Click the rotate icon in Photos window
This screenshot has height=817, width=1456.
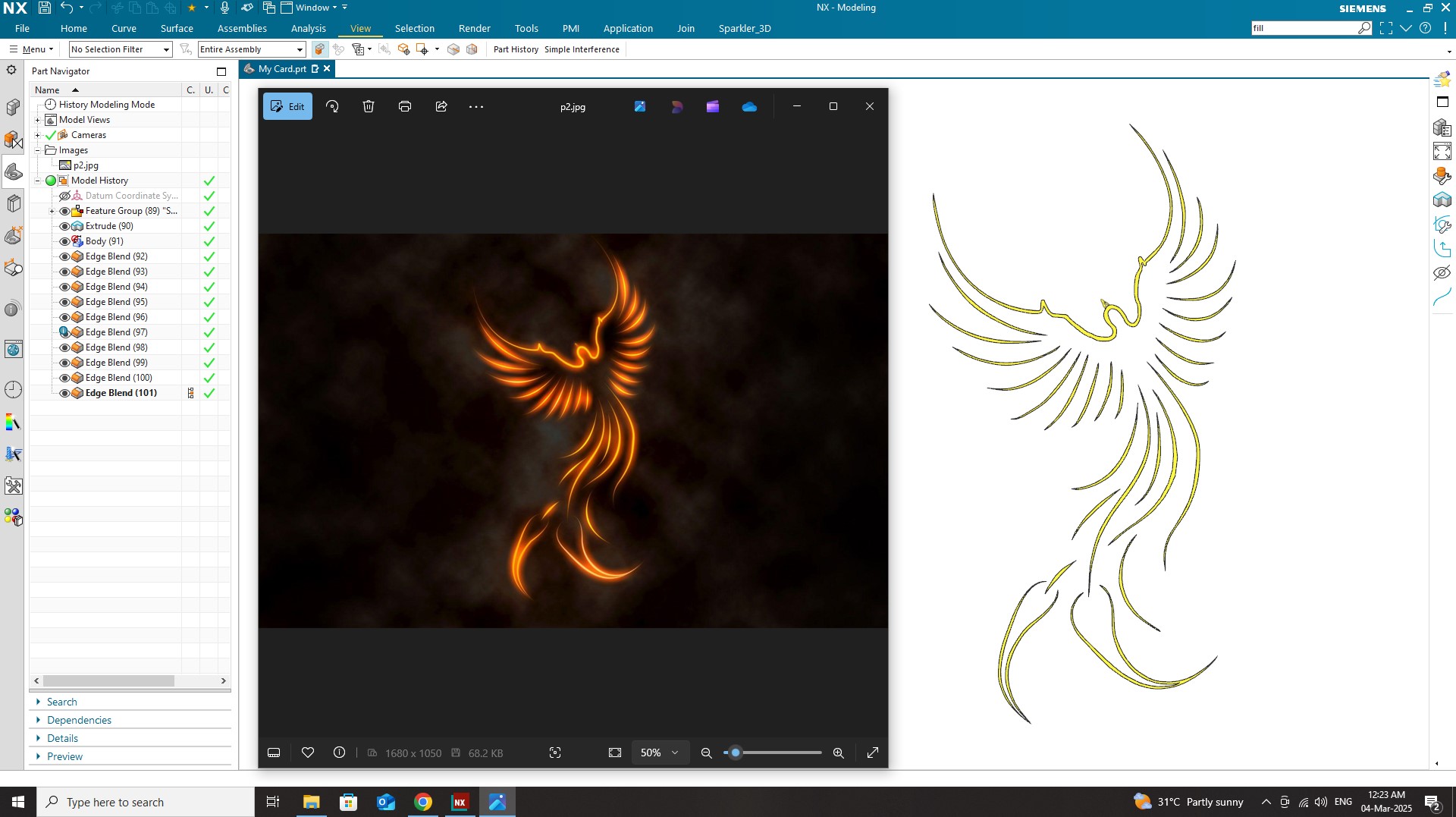pos(332,106)
